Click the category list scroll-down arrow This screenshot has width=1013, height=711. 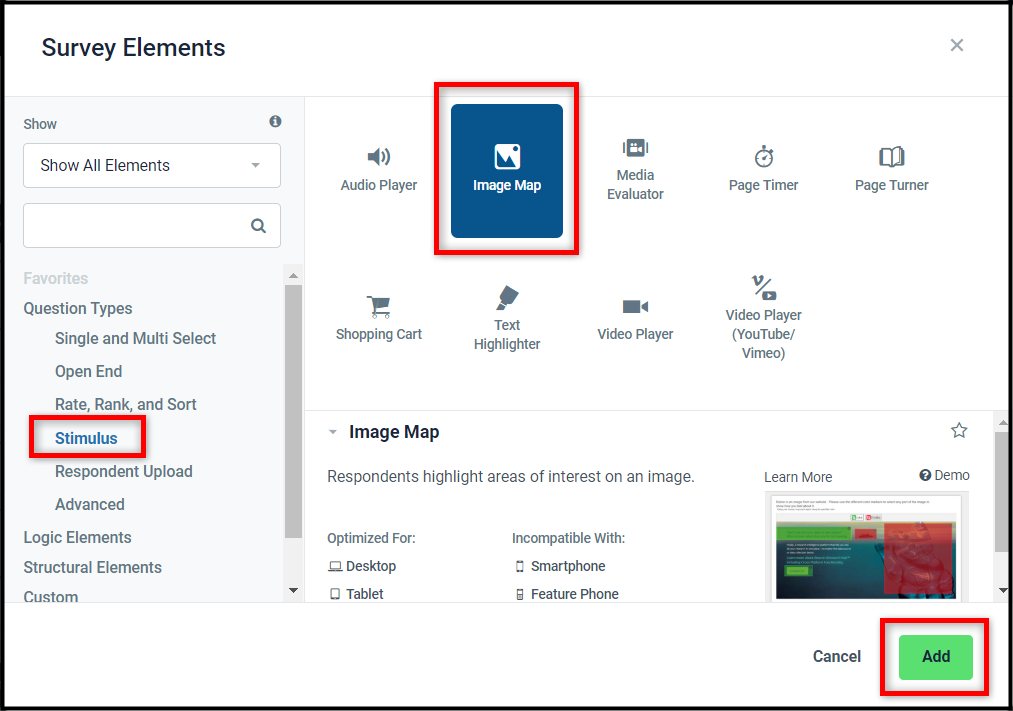pyautogui.click(x=293, y=590)
